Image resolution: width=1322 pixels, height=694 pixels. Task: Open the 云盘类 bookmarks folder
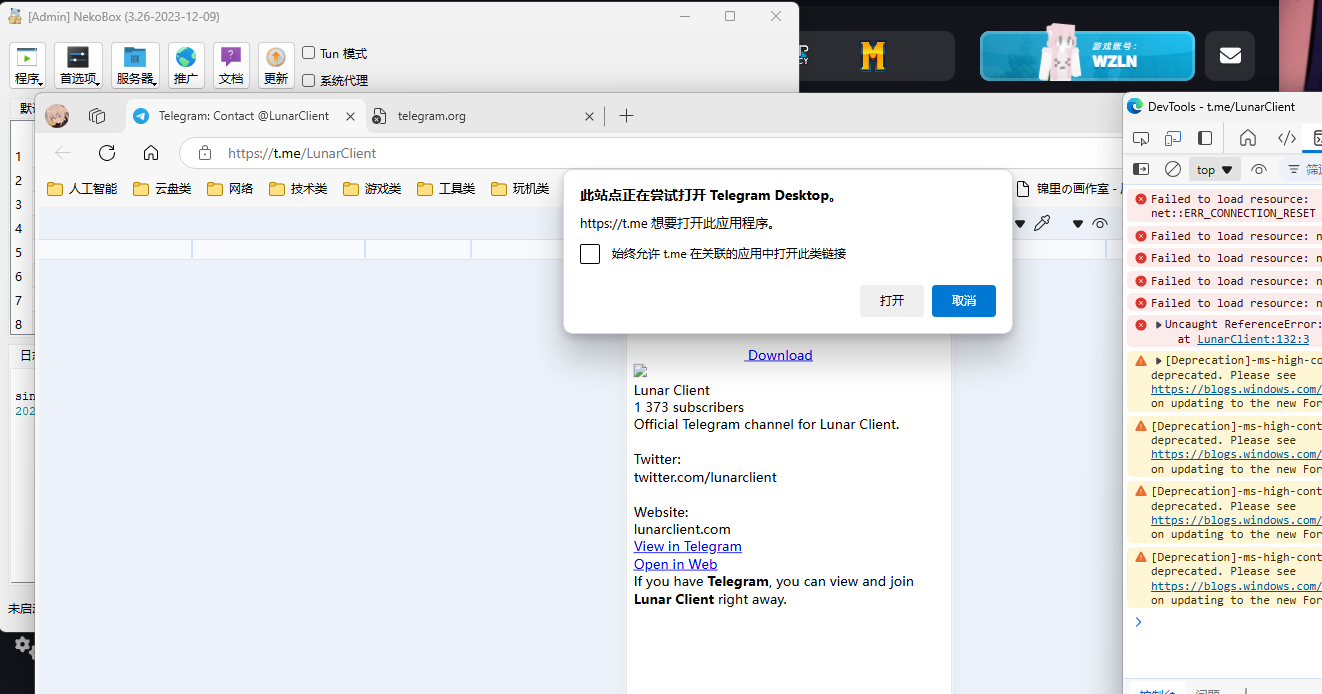click(162, 188)
